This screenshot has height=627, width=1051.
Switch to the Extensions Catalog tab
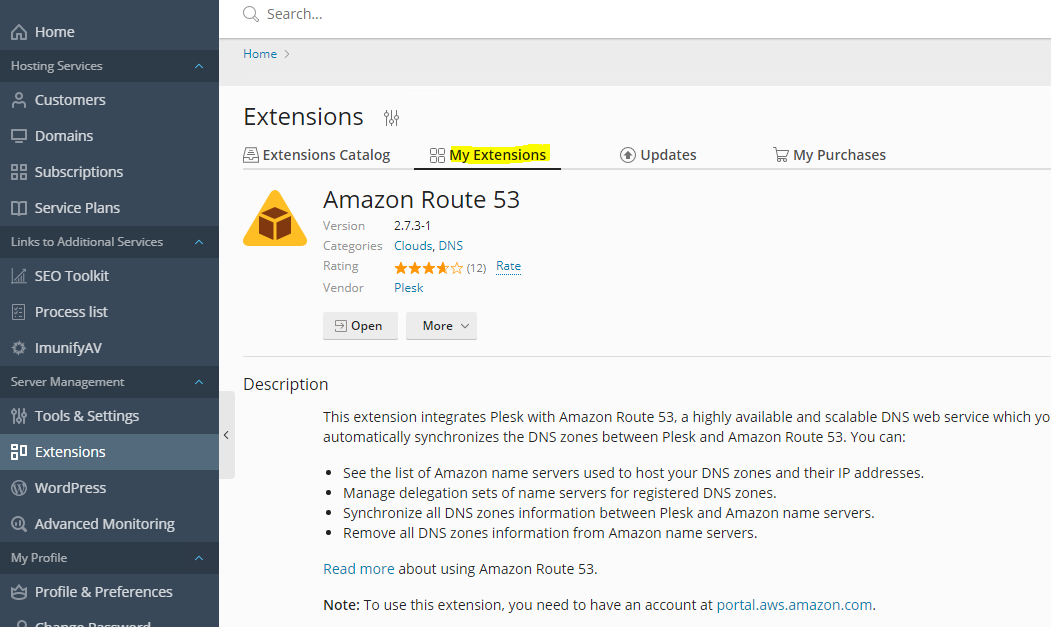point(317,155)
